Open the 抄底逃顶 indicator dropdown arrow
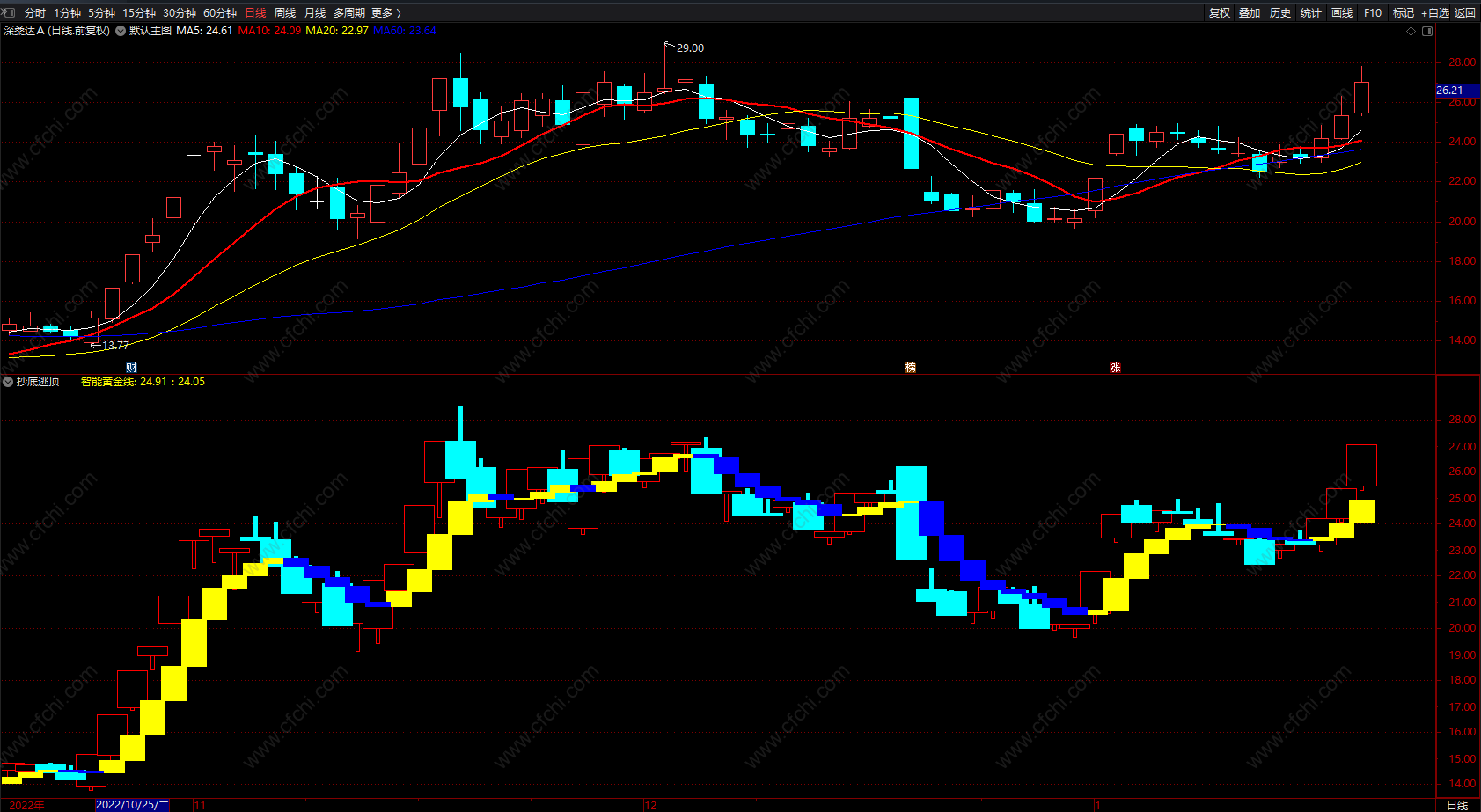The width and height of the screenshot is (1481, 812). coord(8,382)
